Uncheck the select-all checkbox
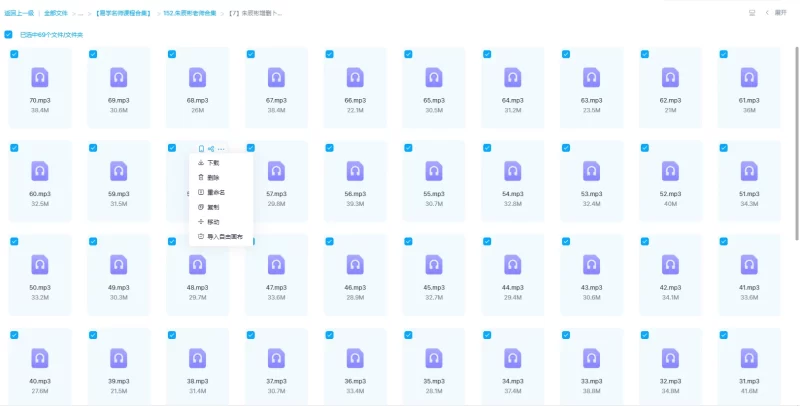The image size is (800, 406). point(9,34)
